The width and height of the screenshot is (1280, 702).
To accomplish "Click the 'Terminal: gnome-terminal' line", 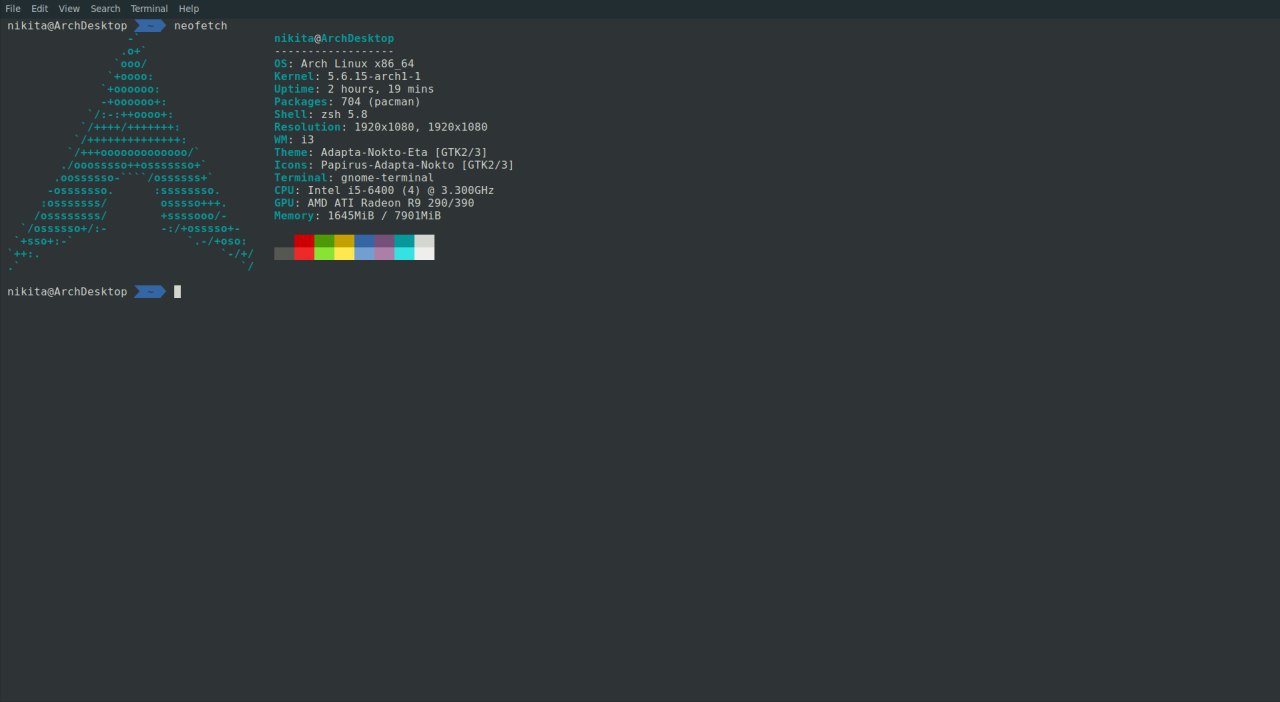I will click(x=354, y=178).
